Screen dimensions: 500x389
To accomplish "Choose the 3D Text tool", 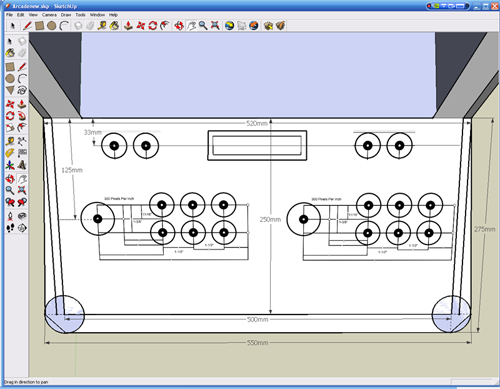I will pos(22,165).
